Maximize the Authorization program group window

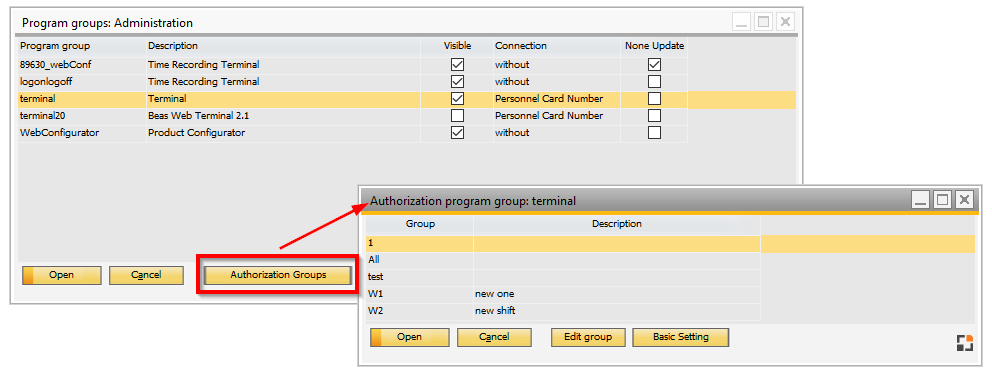coord(943,200)
